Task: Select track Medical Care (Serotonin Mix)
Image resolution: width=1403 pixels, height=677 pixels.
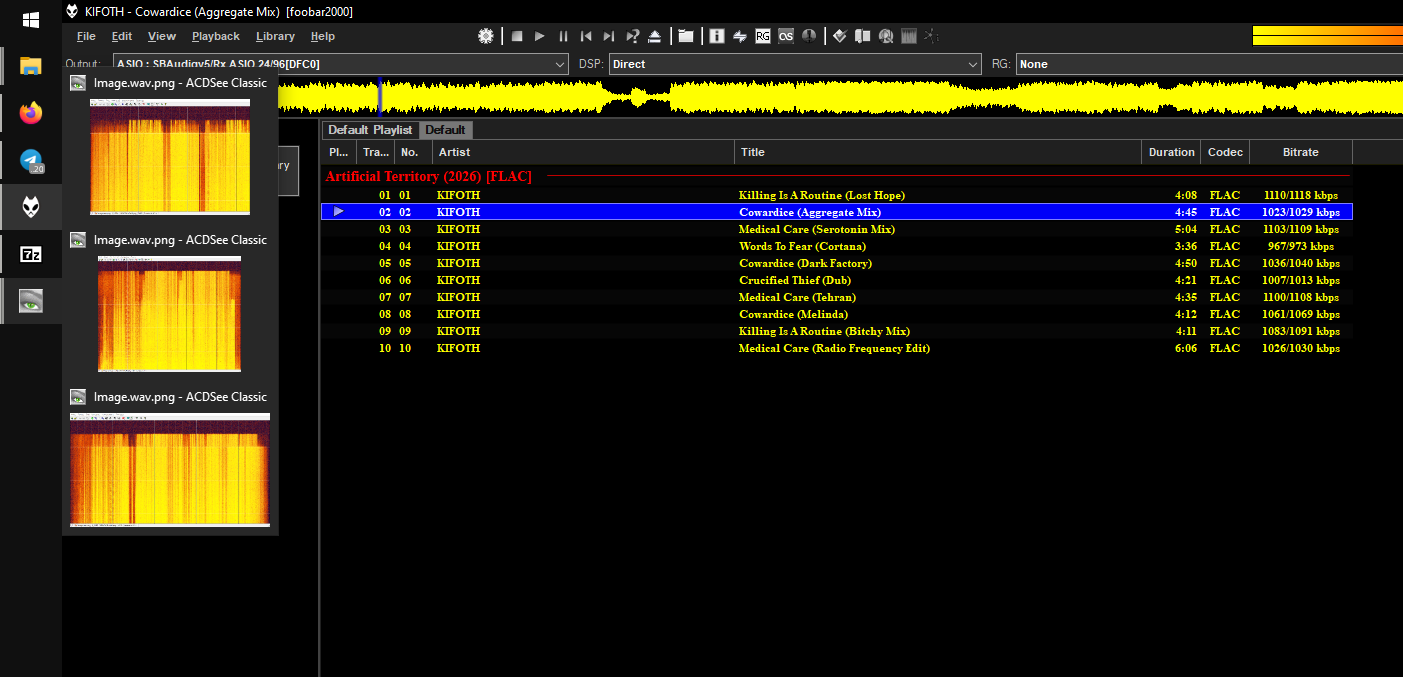Action: point(837,229)
